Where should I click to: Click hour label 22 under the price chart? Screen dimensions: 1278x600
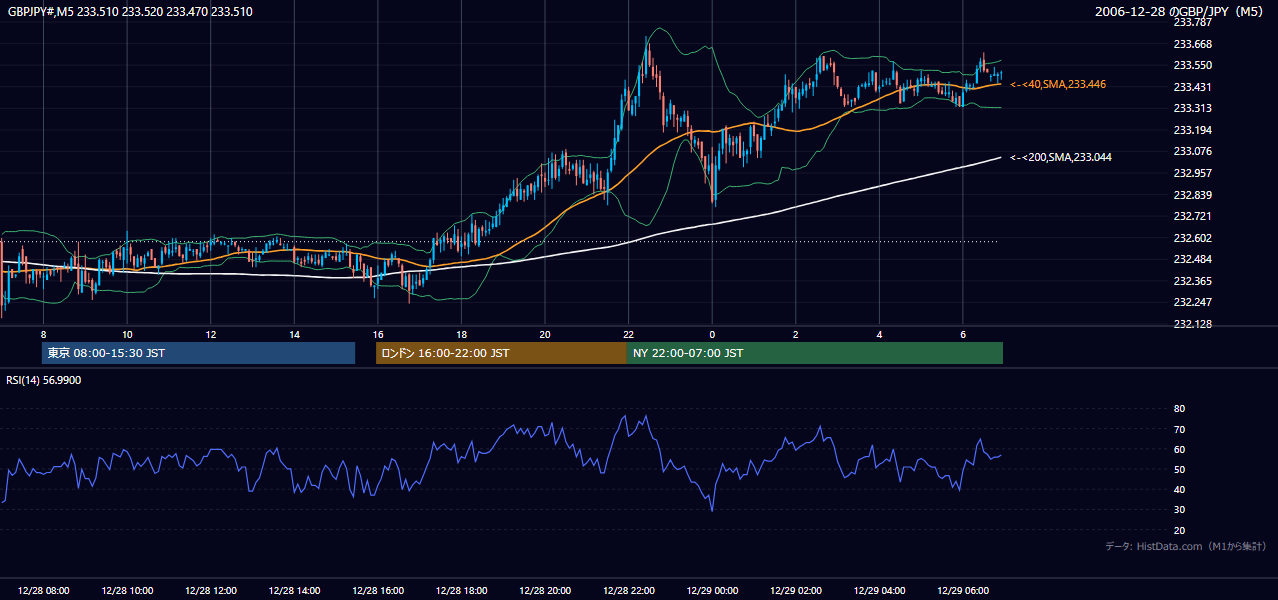628,334
